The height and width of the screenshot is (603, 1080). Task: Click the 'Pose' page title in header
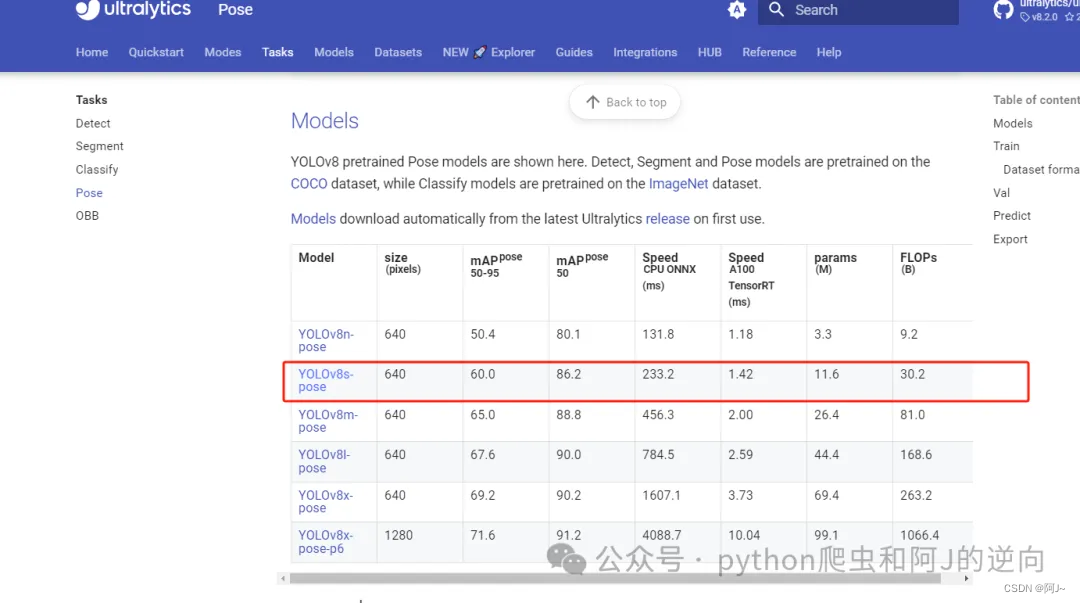tap(235, 10)
